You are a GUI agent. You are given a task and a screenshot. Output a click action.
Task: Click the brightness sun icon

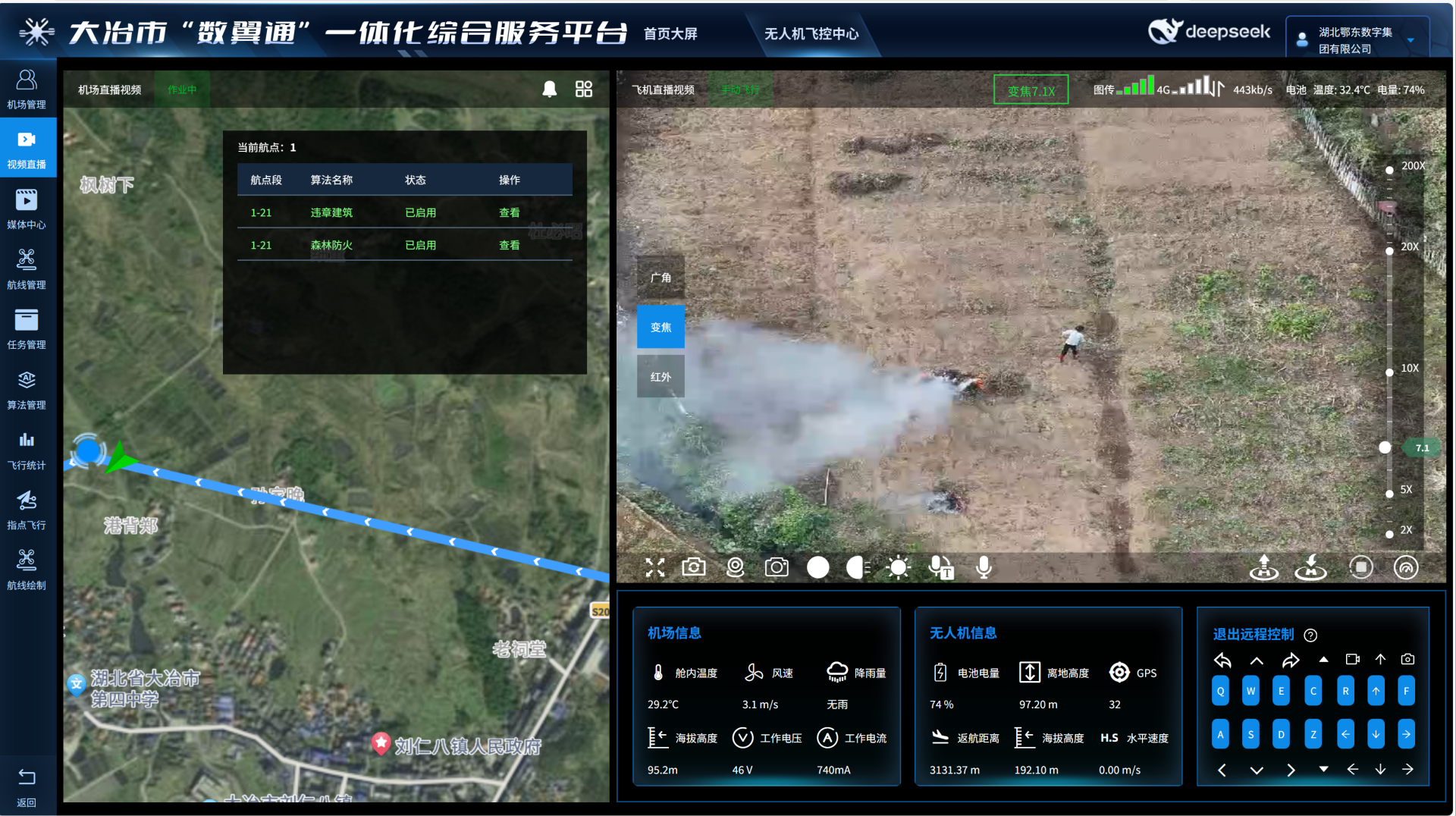(898, 567)
